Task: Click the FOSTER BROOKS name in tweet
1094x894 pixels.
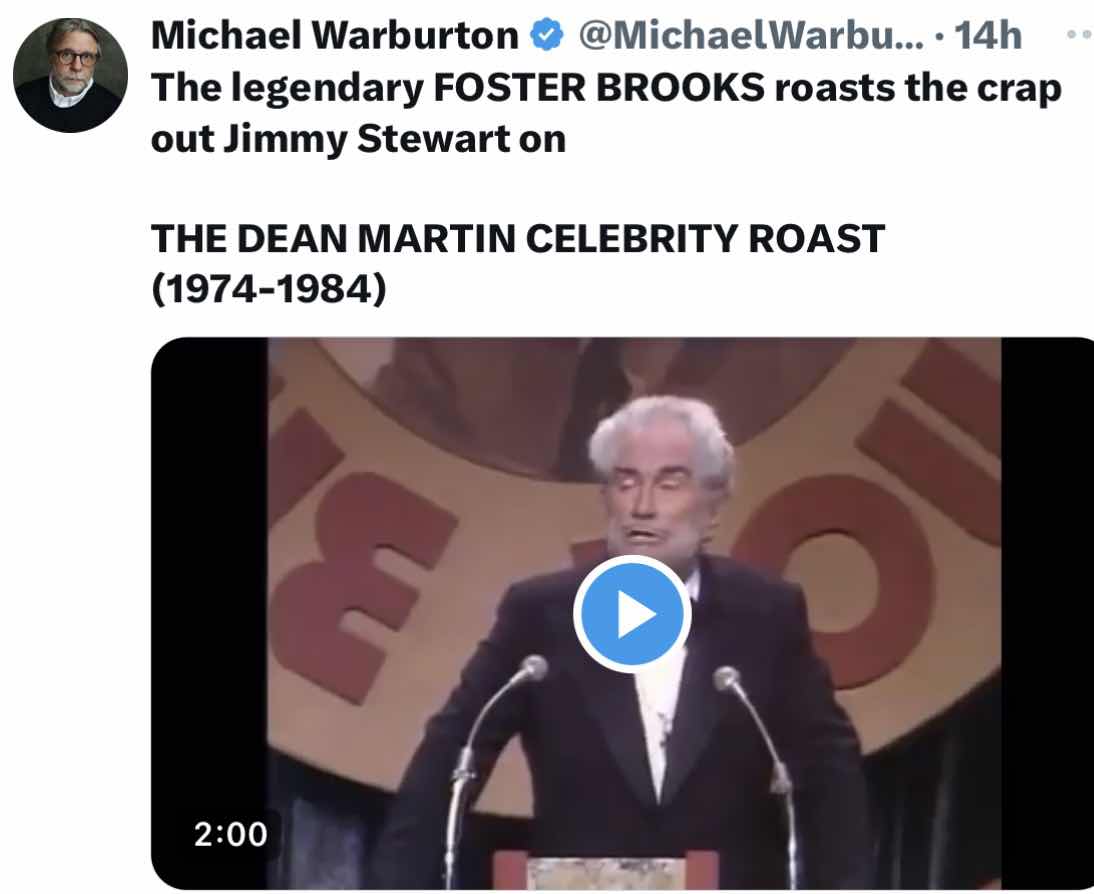Action: (599, 88)
